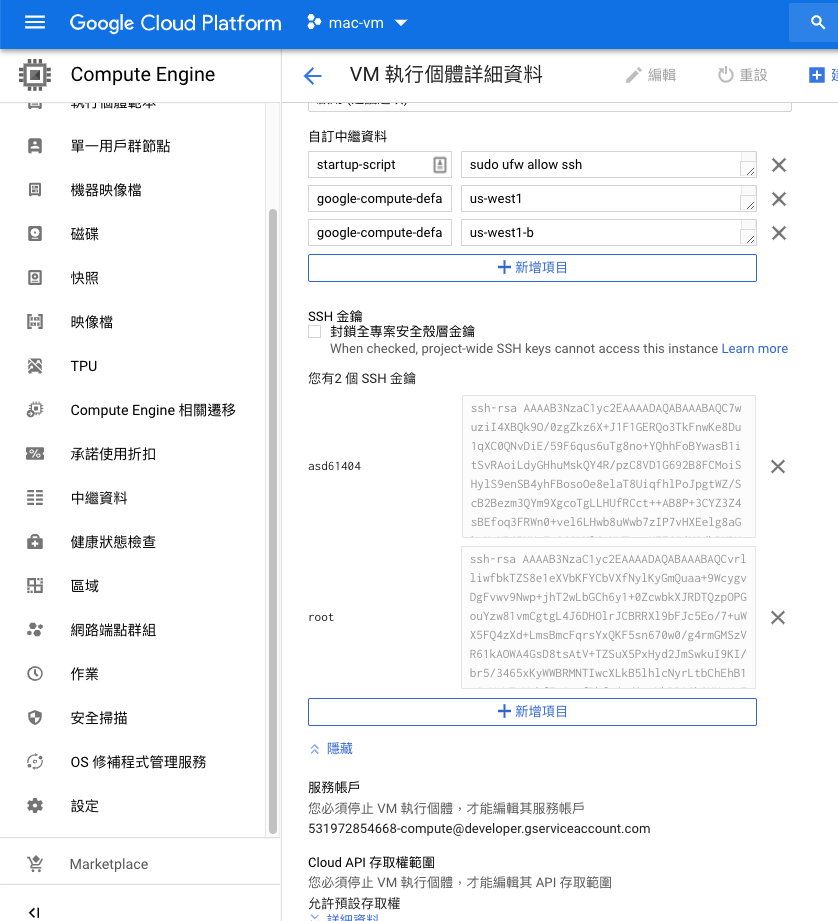
Task: Click the 單一用戶群節點 sidebar icon
Action: tap(35, 146)
